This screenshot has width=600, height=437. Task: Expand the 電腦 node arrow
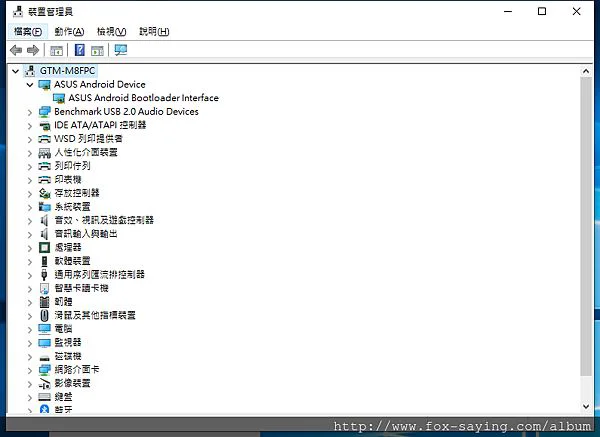pos(30,329)
